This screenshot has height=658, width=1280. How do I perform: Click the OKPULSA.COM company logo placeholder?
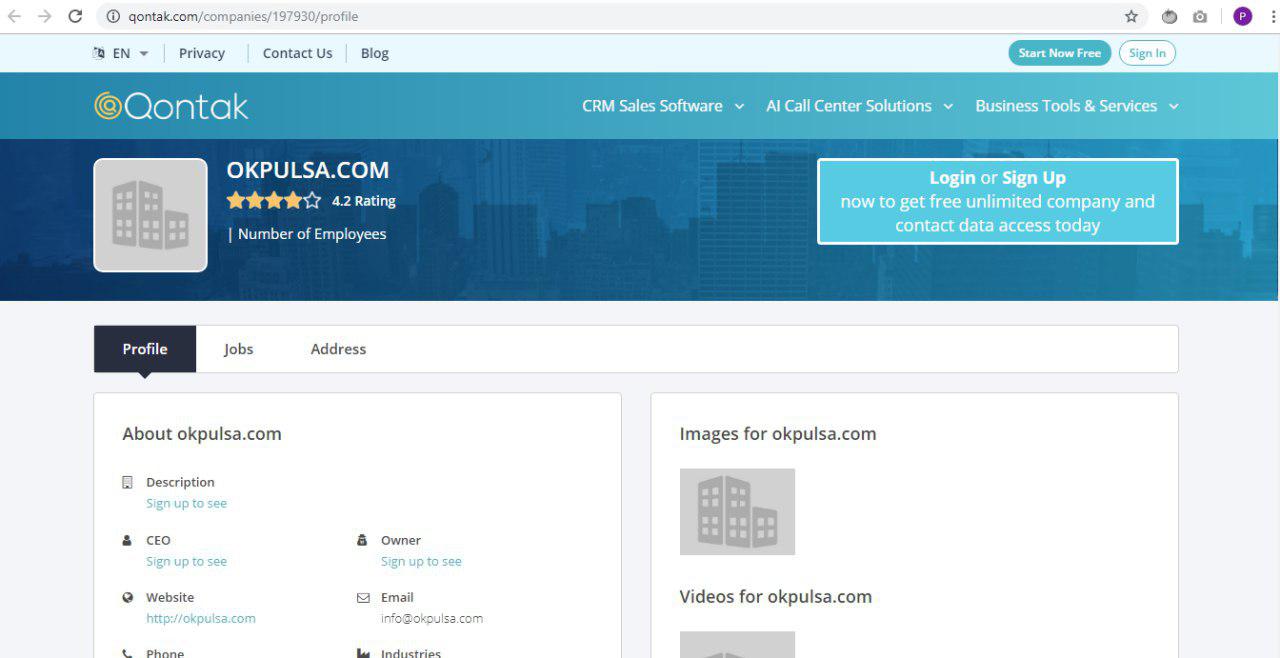(150, 215)
